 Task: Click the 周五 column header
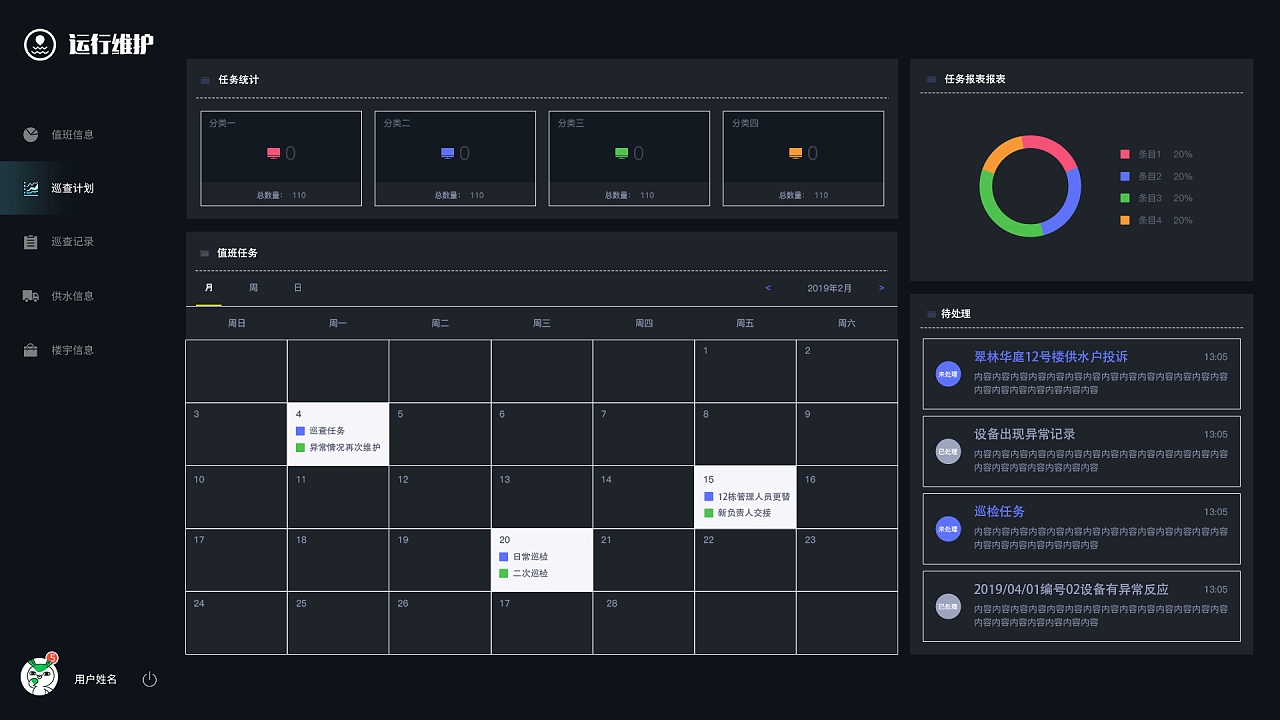coord(745,324)
